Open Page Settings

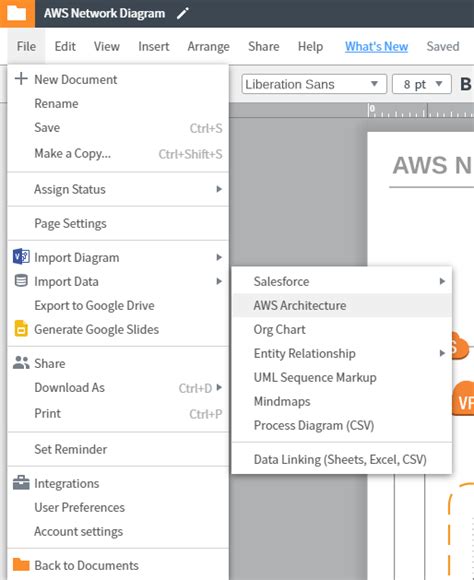[118, 223]
